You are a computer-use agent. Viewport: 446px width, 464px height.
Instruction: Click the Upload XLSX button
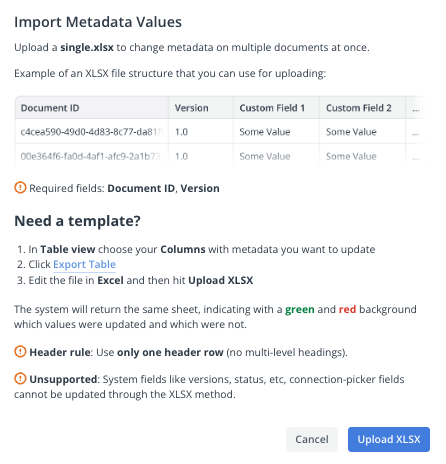pos(389,439)
